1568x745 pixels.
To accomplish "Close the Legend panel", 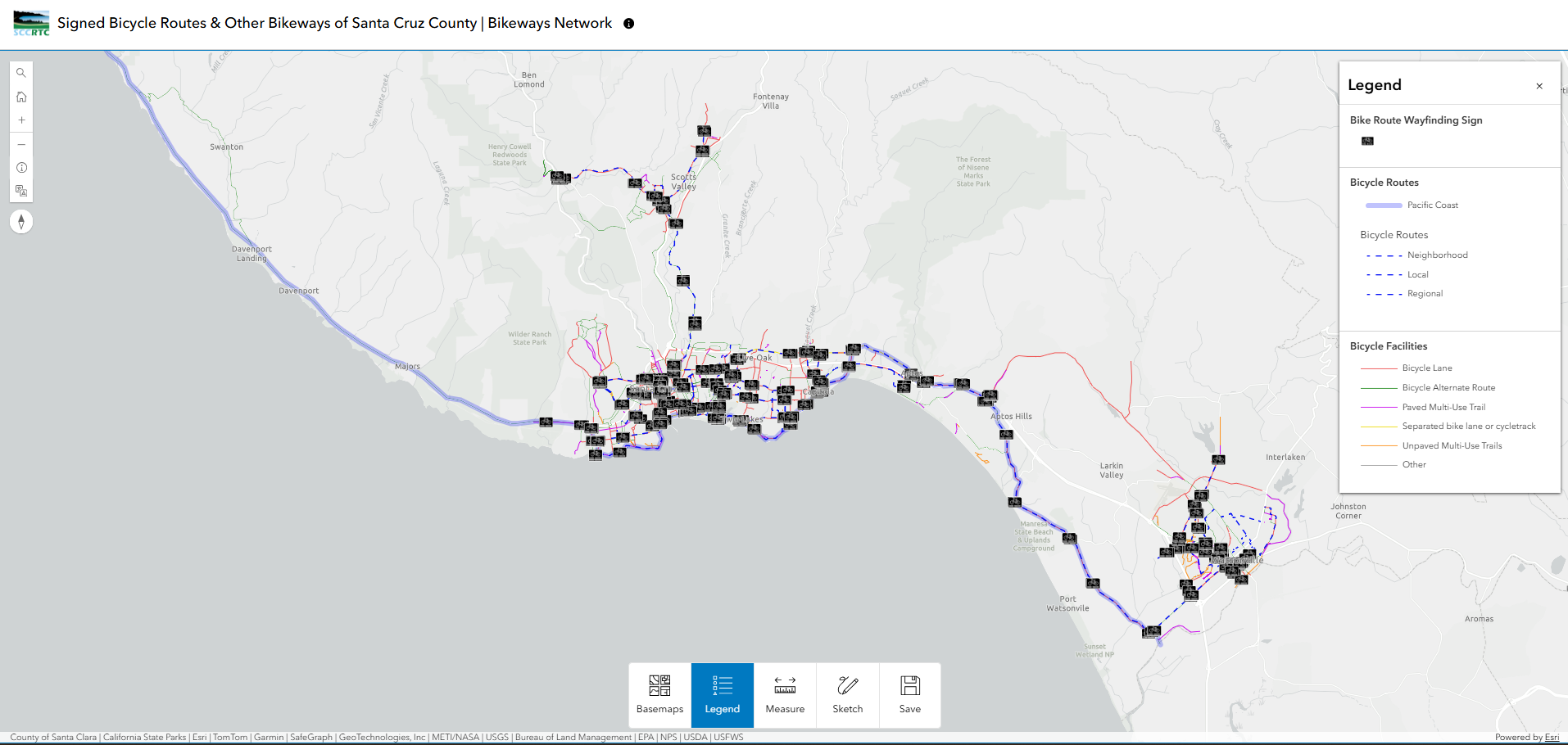I will pyautogui.click(x=1539, y=86).
